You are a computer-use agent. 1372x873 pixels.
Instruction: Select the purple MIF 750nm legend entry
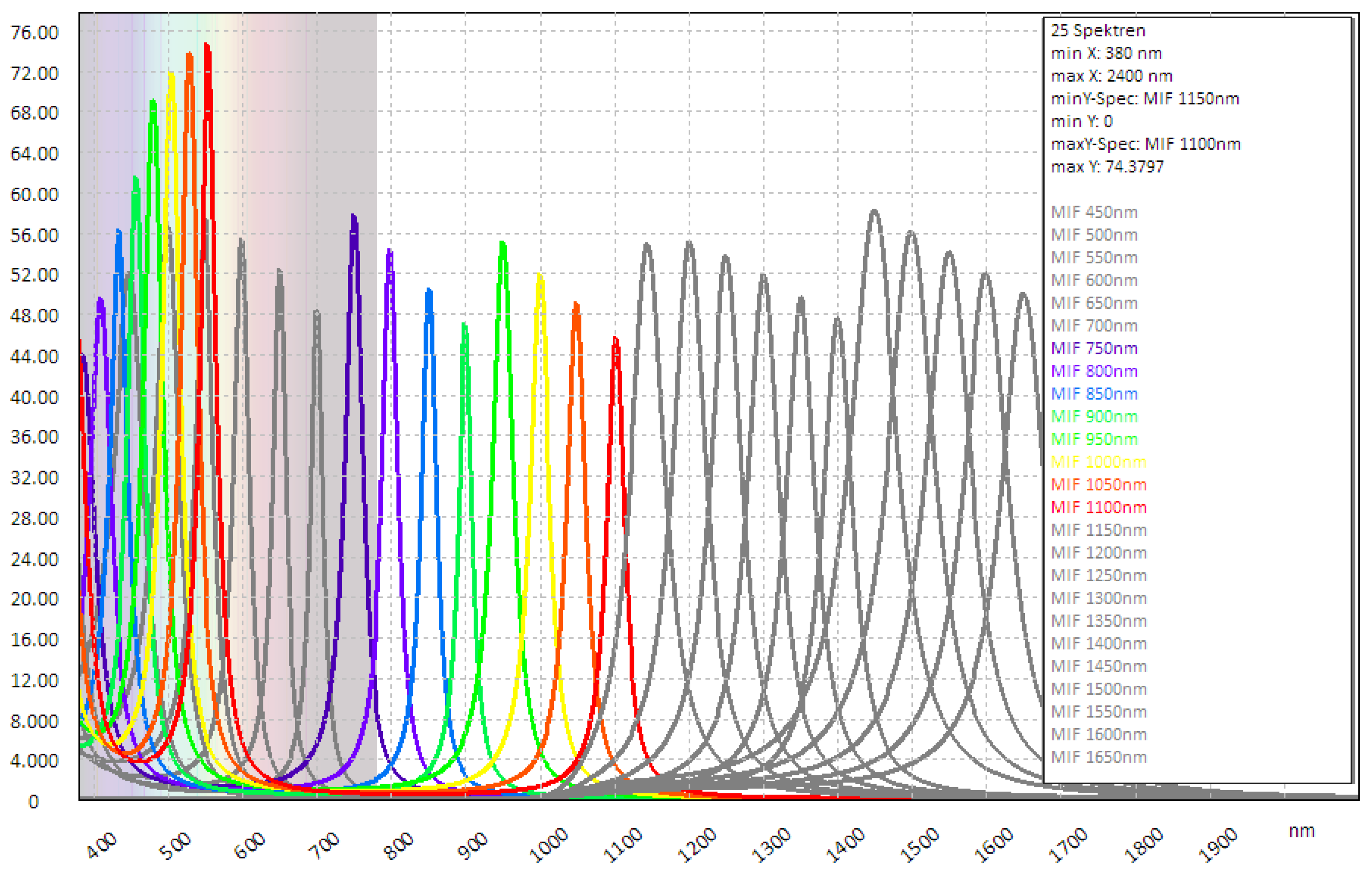point(1094,349)
